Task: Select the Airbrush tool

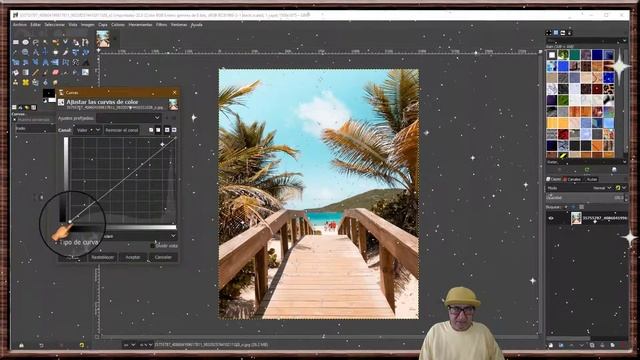Action: tap(65, 72)
